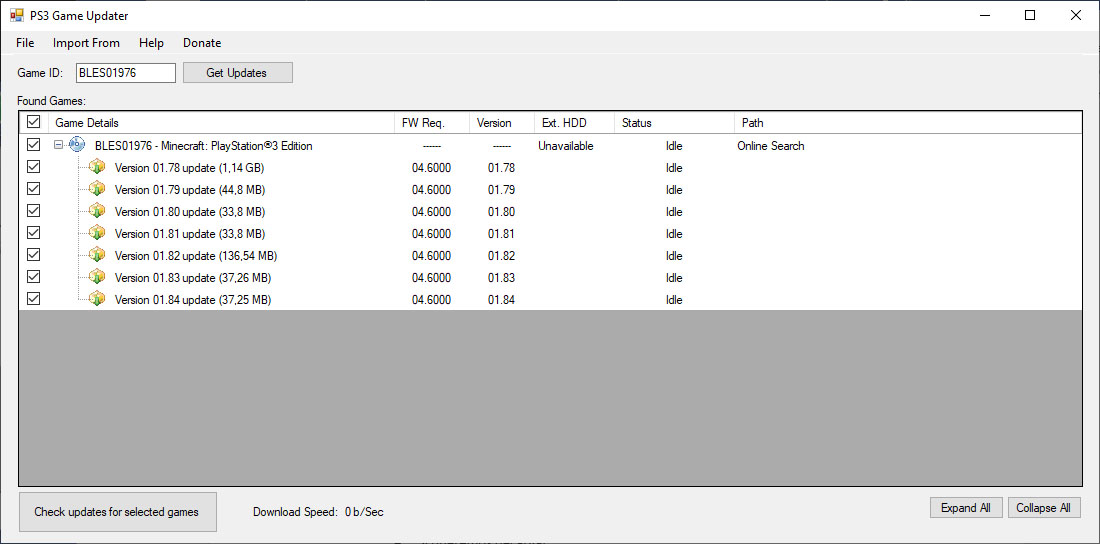The height and width of the screenshot is (544, 1100).
Task: Uncheck the Version 01.78 update checkbox
Action: (x=33, y=167)
